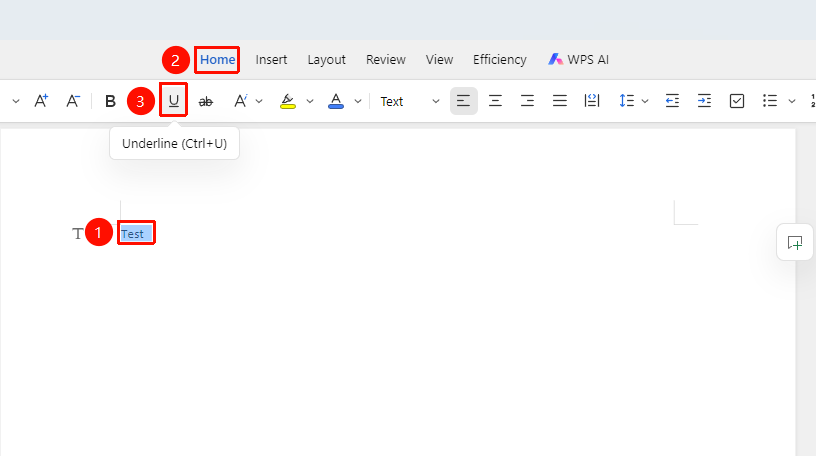Open bullet list style dropdown
Viewport: 816px width, 456px height.
coord(792,102)
